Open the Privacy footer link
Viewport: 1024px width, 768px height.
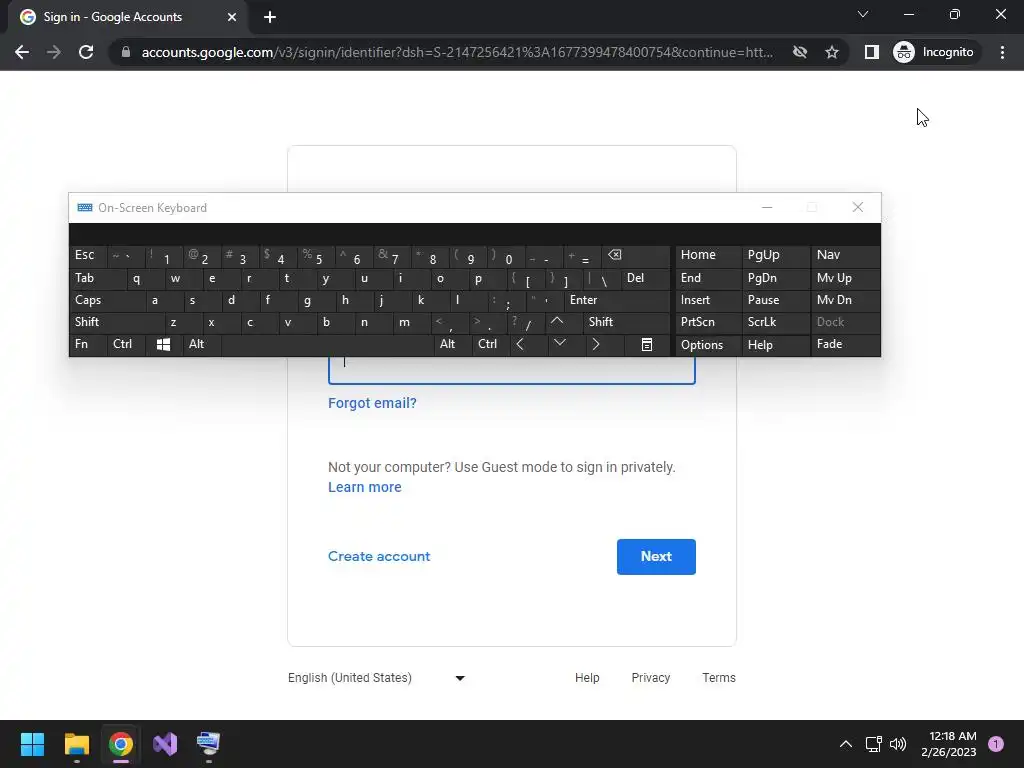650,678
